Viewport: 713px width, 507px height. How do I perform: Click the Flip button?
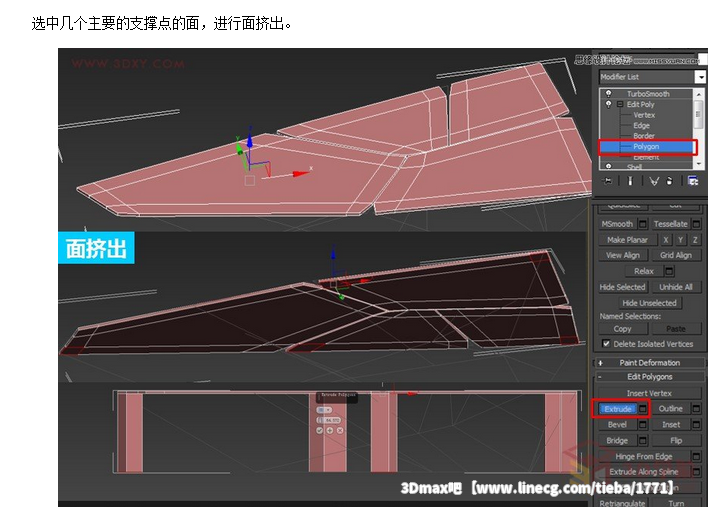(x=676, y=441)
